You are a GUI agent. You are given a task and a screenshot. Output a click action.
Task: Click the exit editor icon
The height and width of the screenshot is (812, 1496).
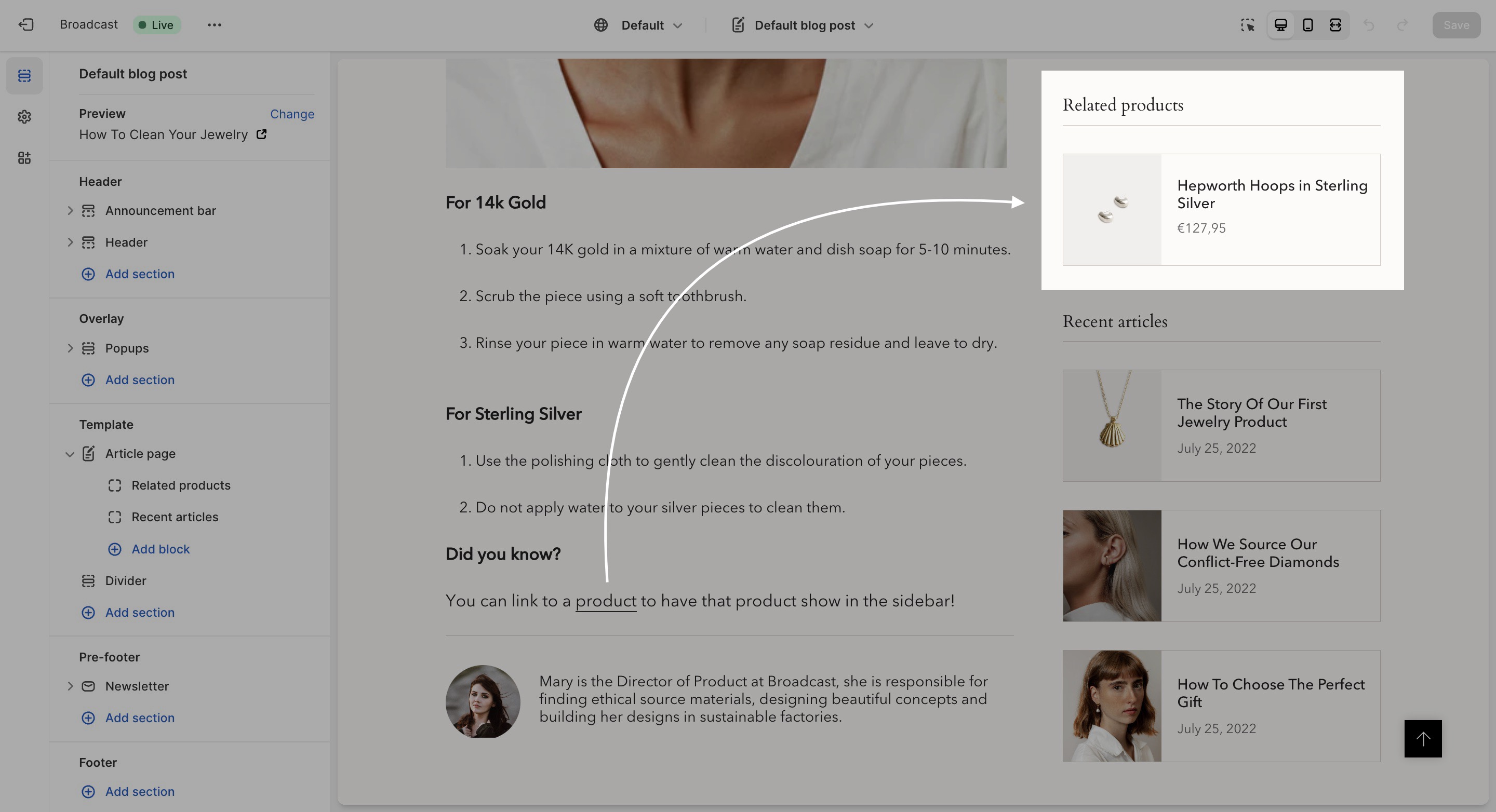click(x=25, y=25)
